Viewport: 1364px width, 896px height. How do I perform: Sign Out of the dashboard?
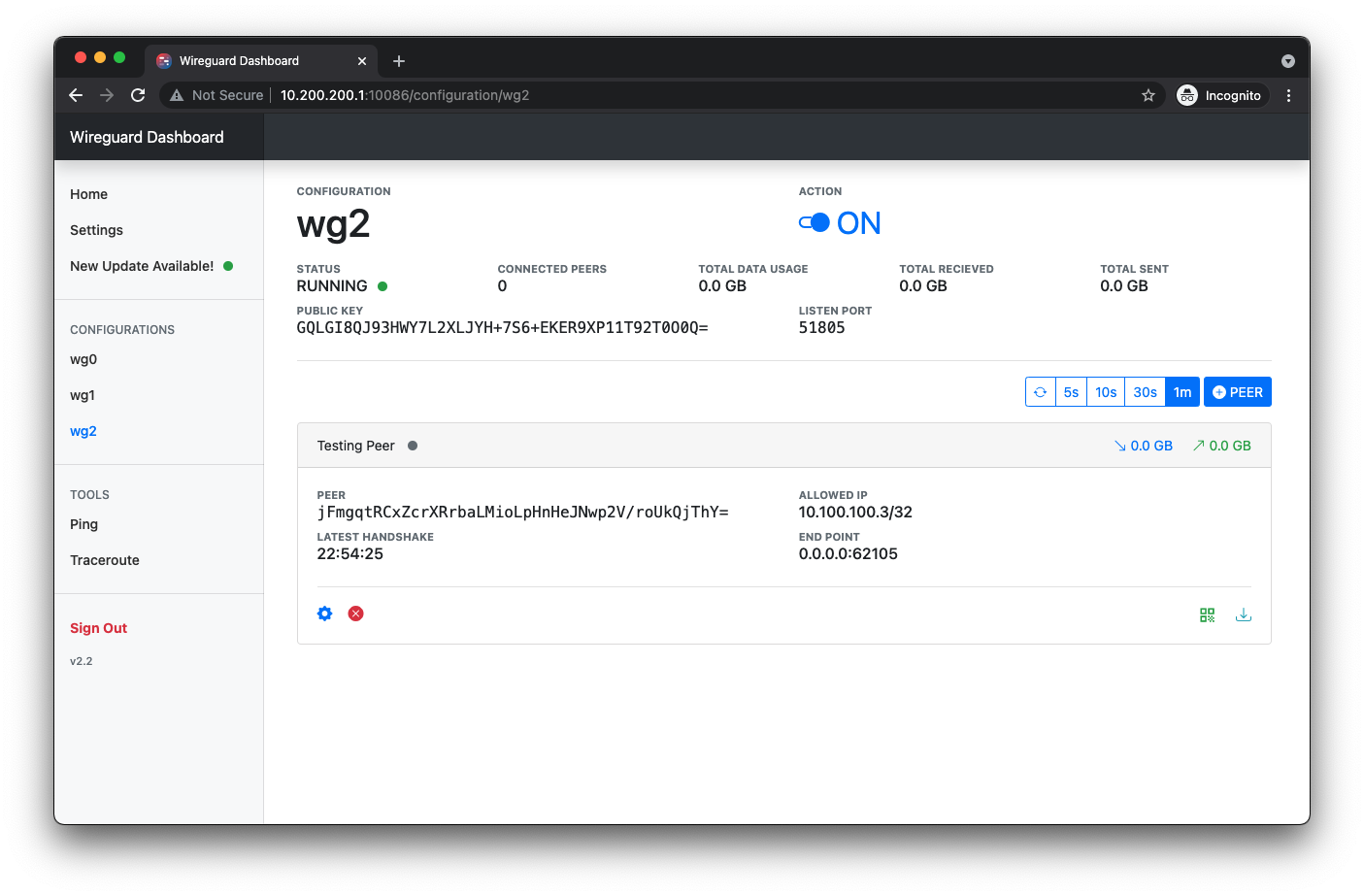pos(98,628)
